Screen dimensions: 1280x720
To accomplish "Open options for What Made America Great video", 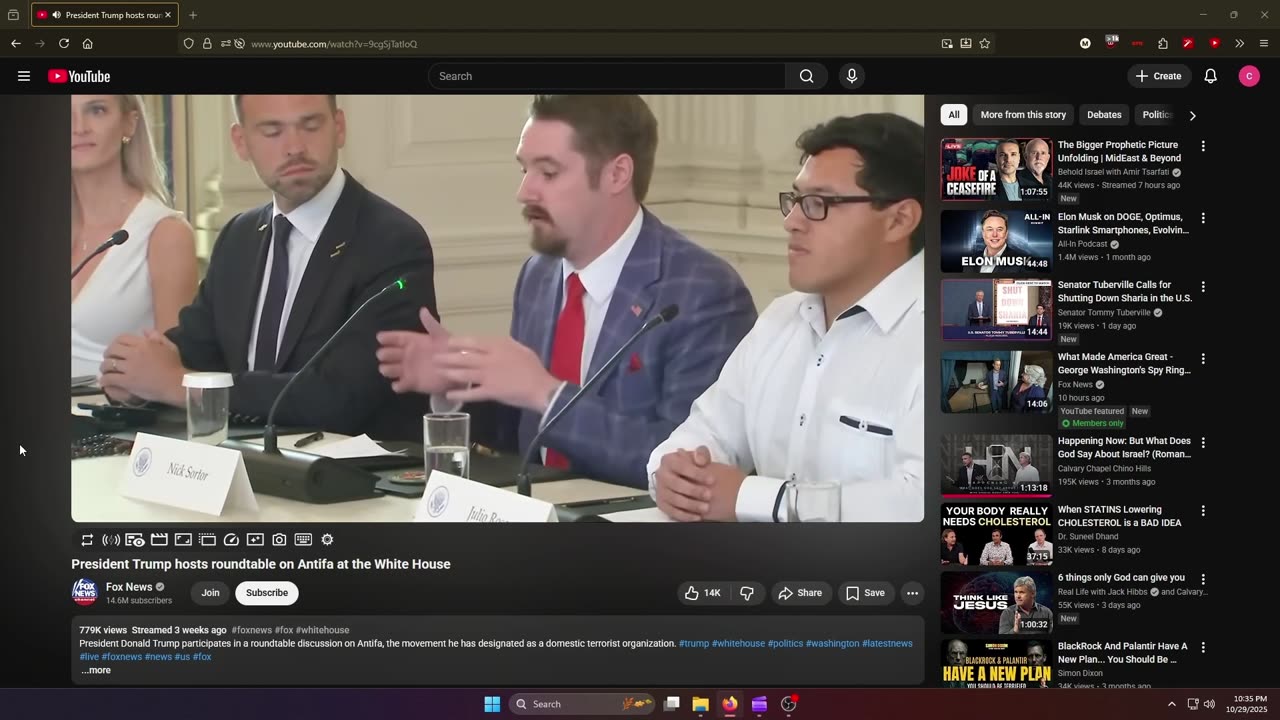I will 1203,358.
